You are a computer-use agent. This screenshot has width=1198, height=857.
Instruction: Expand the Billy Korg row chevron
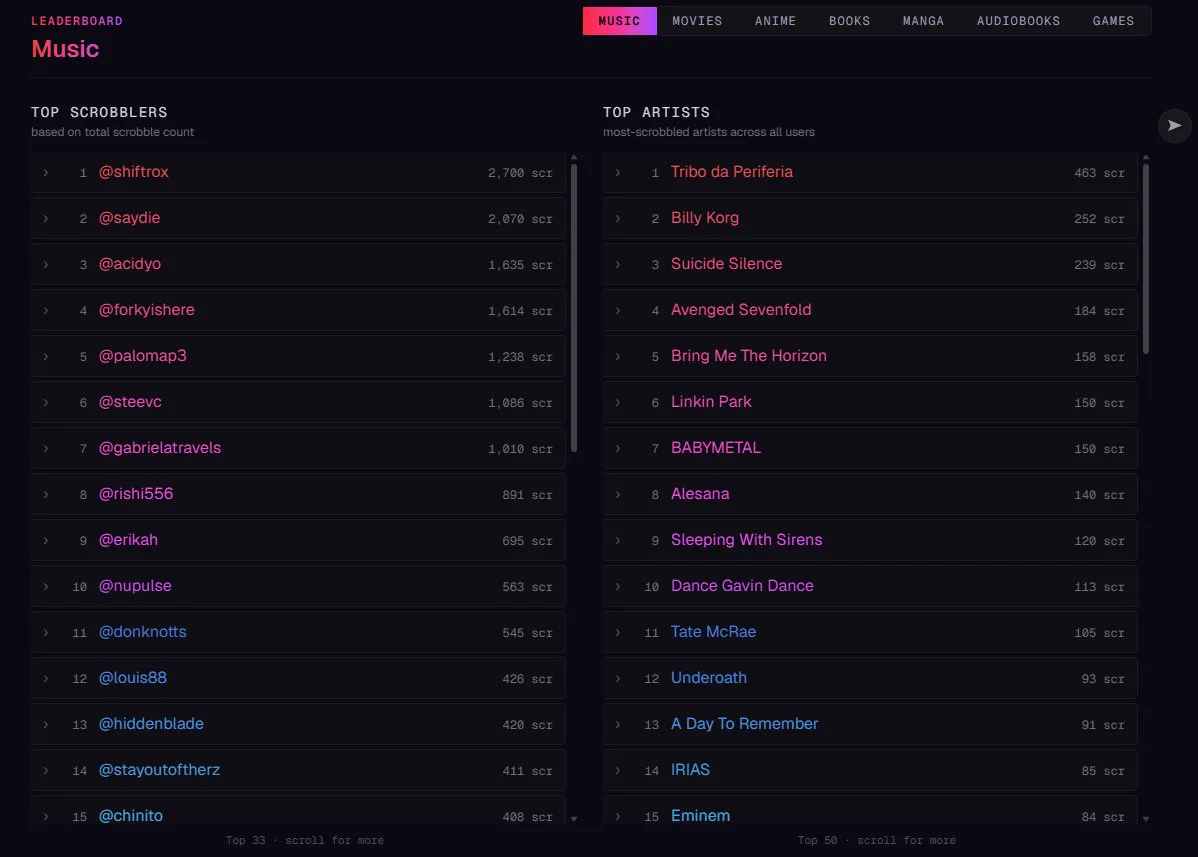click(x=617, y=218)
